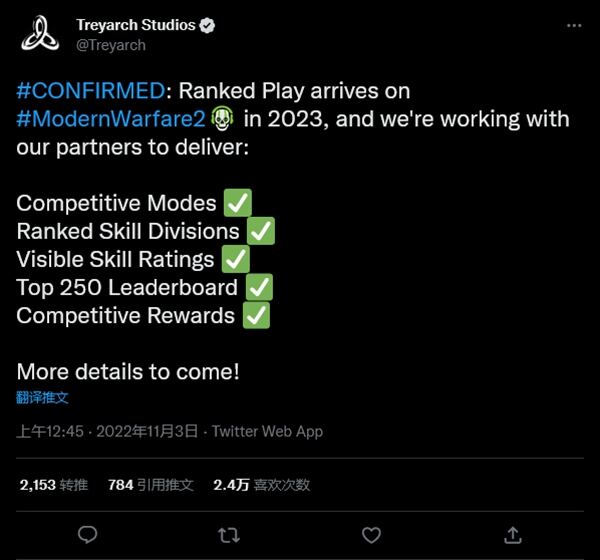Image resolution: width=600 pixels, height=560 pixels.
Task: View the 784 quote tweets list
Action: (x=150, y=485)
